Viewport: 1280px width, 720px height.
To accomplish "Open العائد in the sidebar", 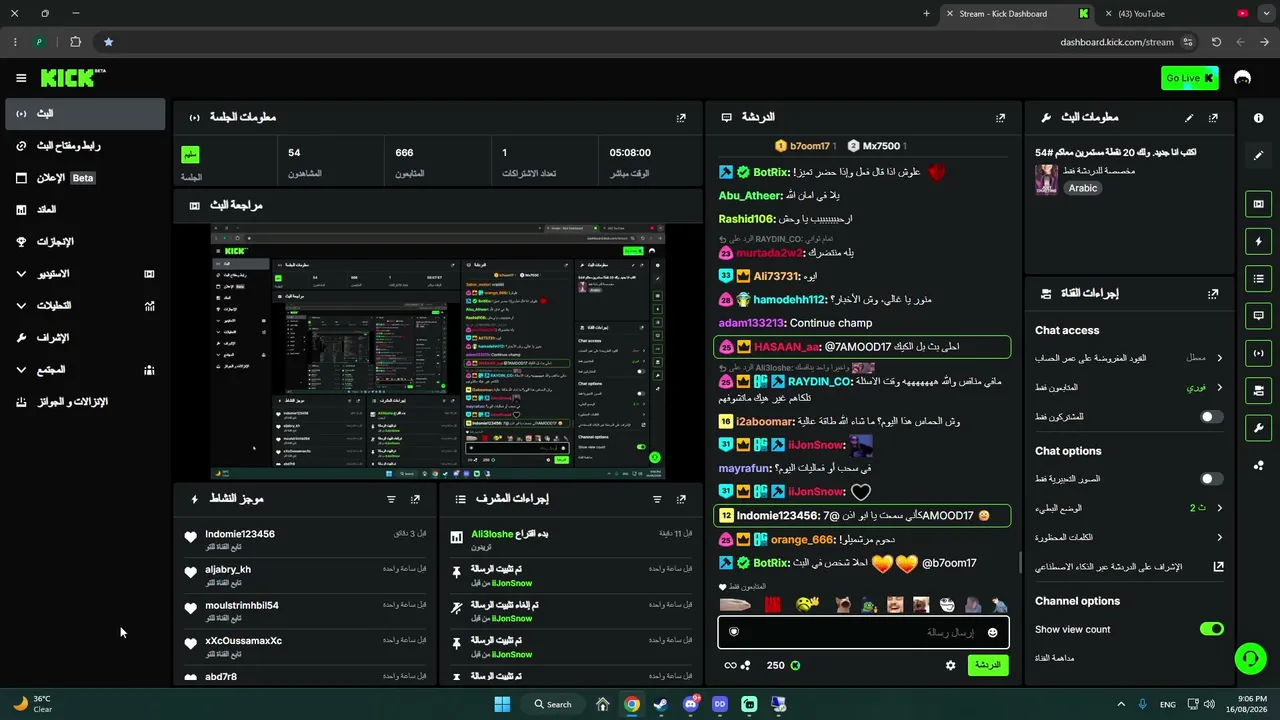I will coord(85,209).
